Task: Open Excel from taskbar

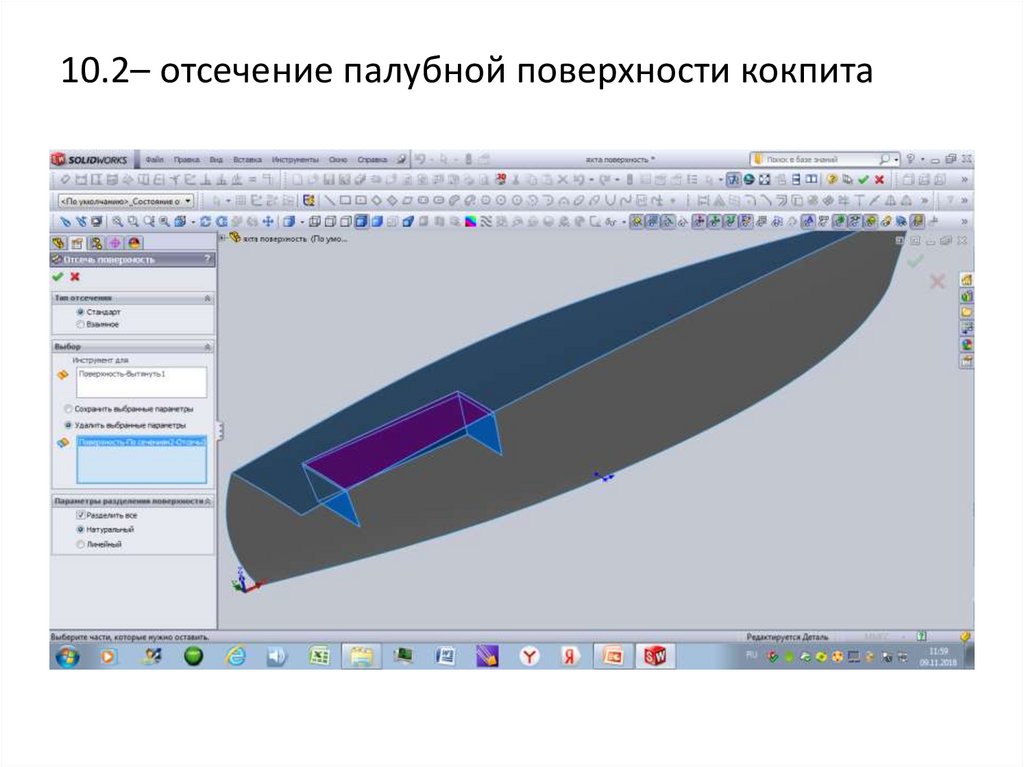Action: pyautogui.click(x=319, y=656)
